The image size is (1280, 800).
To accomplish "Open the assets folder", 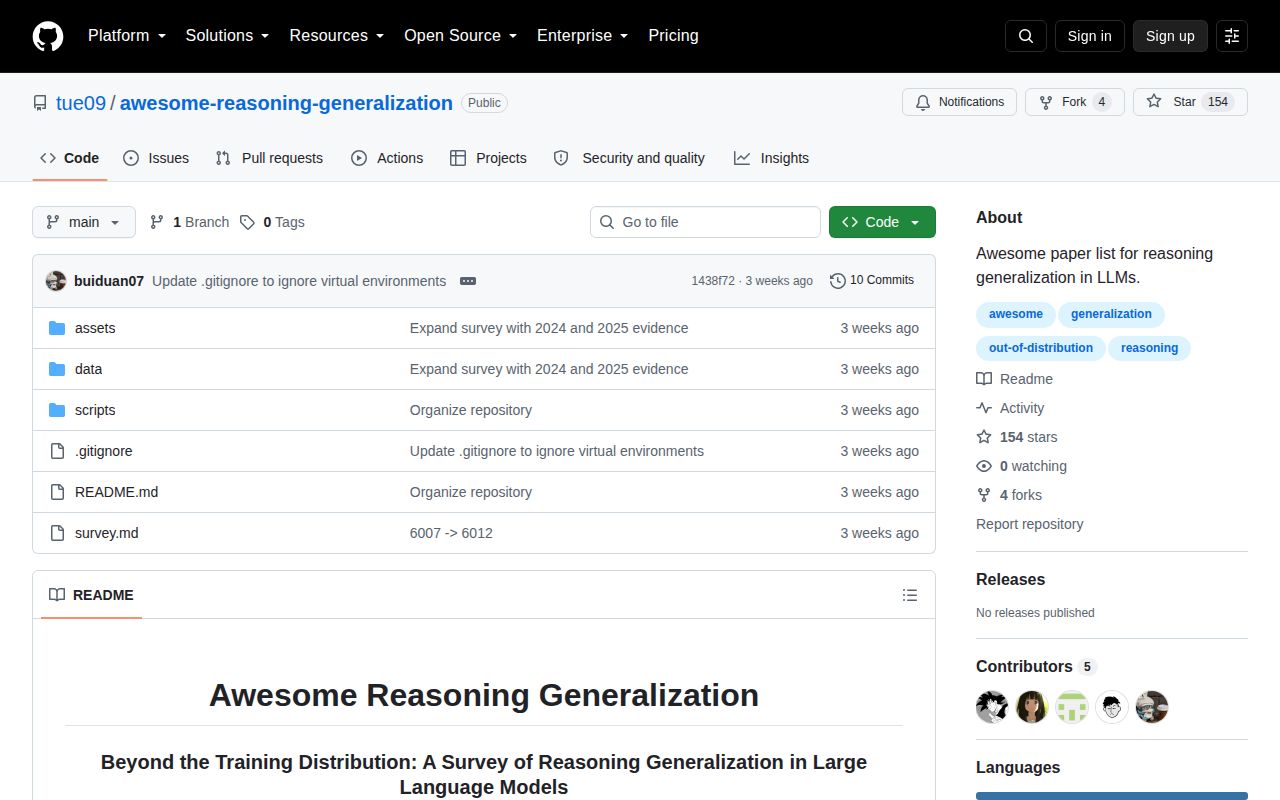I will click(x=95, y=328).
